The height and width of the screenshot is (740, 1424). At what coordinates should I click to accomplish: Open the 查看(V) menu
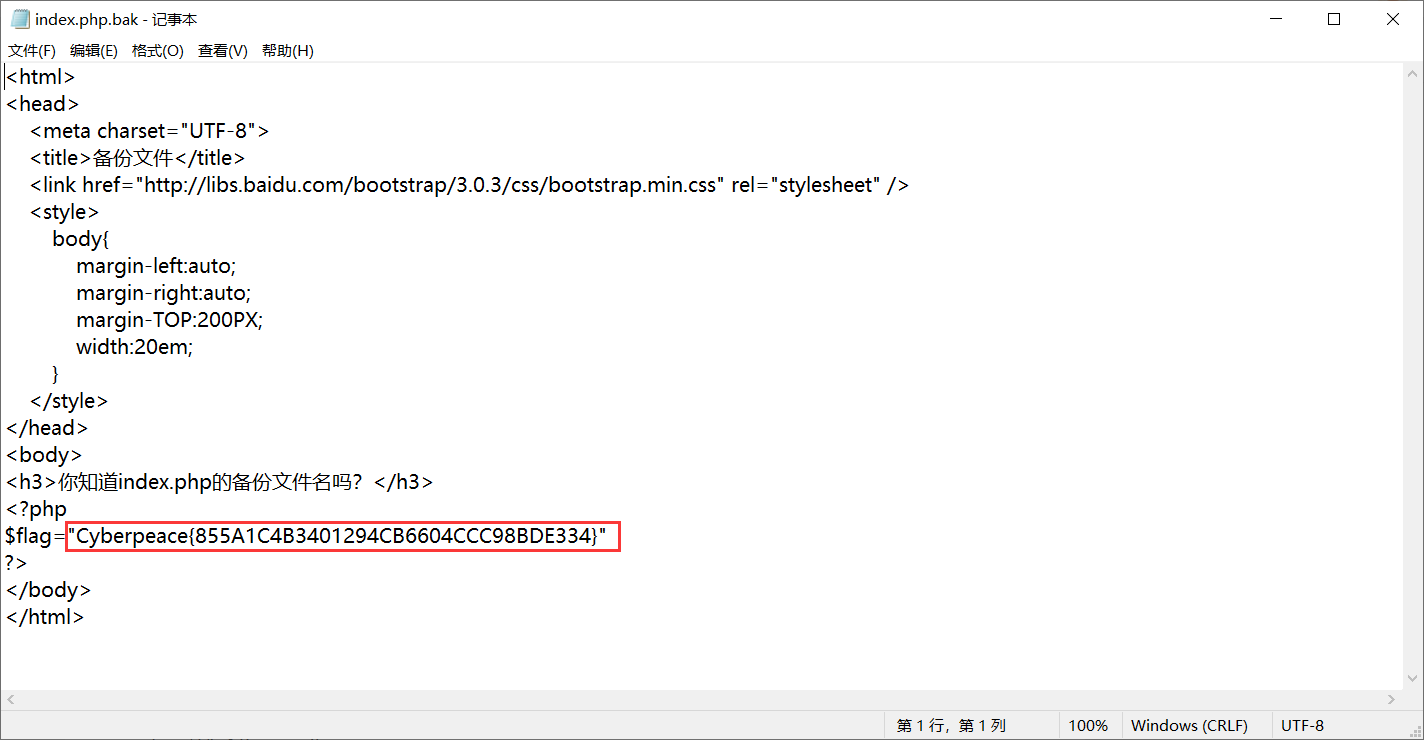point(222,50)
